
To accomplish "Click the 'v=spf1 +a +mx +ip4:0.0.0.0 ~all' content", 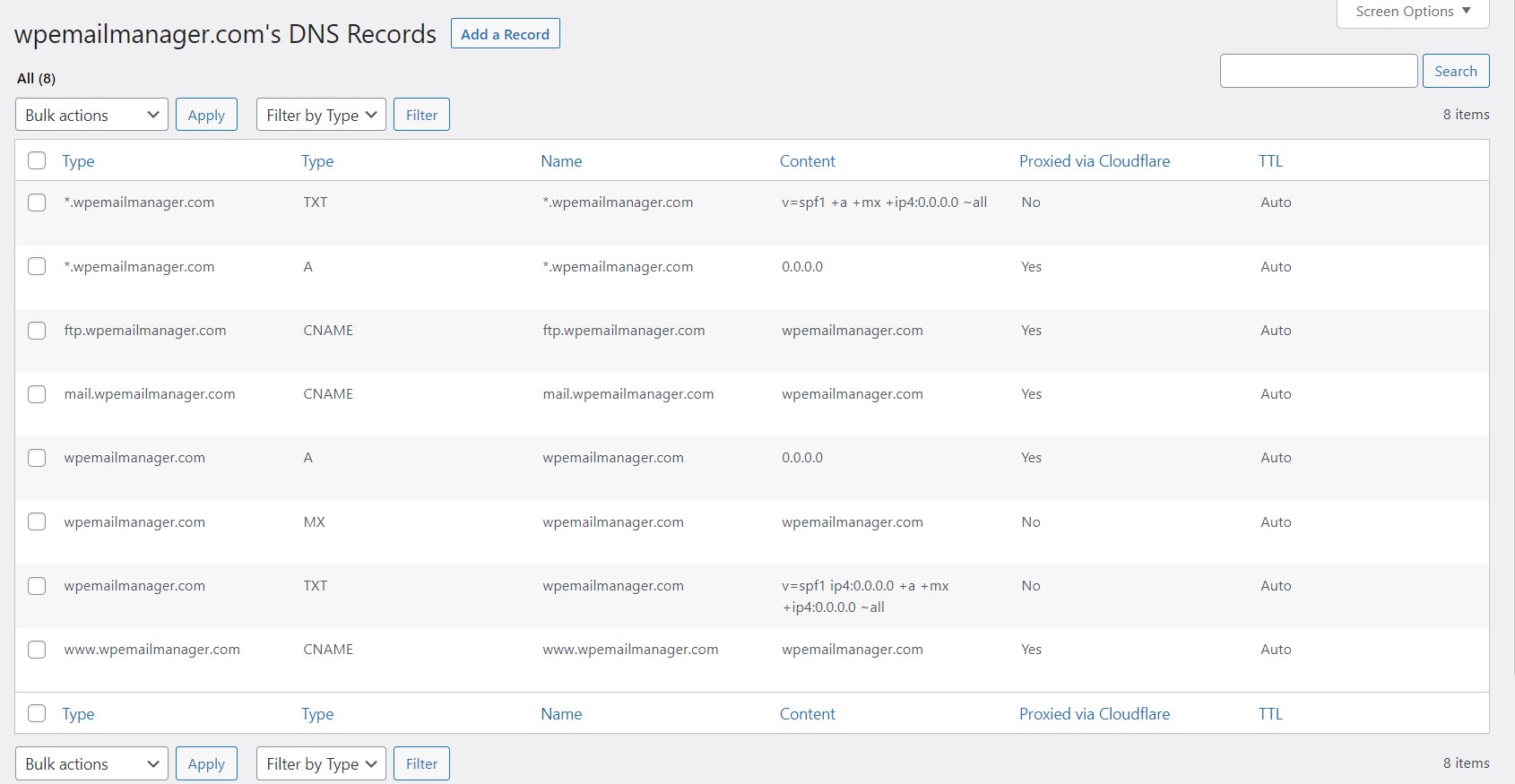I will 884,202.
